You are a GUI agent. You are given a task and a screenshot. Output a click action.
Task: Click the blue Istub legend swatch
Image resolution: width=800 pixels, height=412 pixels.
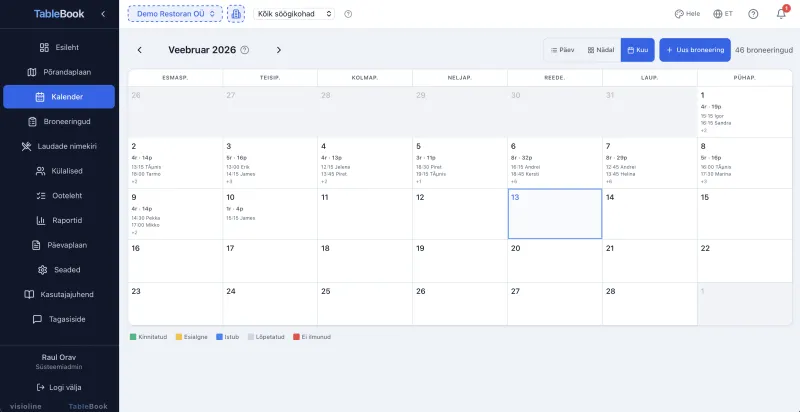pyautogui.click(x=219, y=337)
